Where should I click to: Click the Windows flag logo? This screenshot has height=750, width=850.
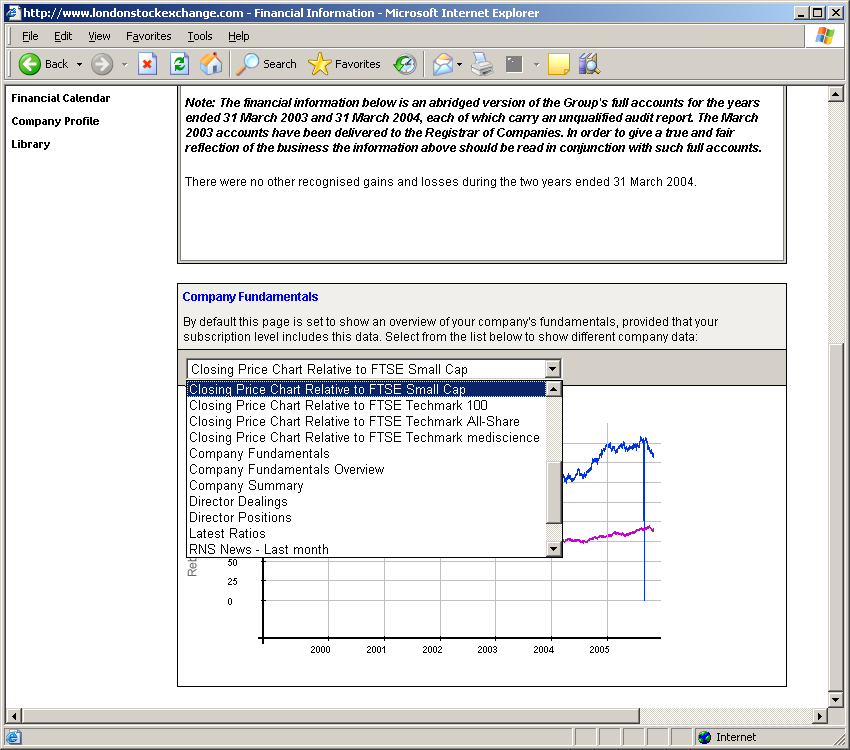pyautogui.click(x=825, y=36)
